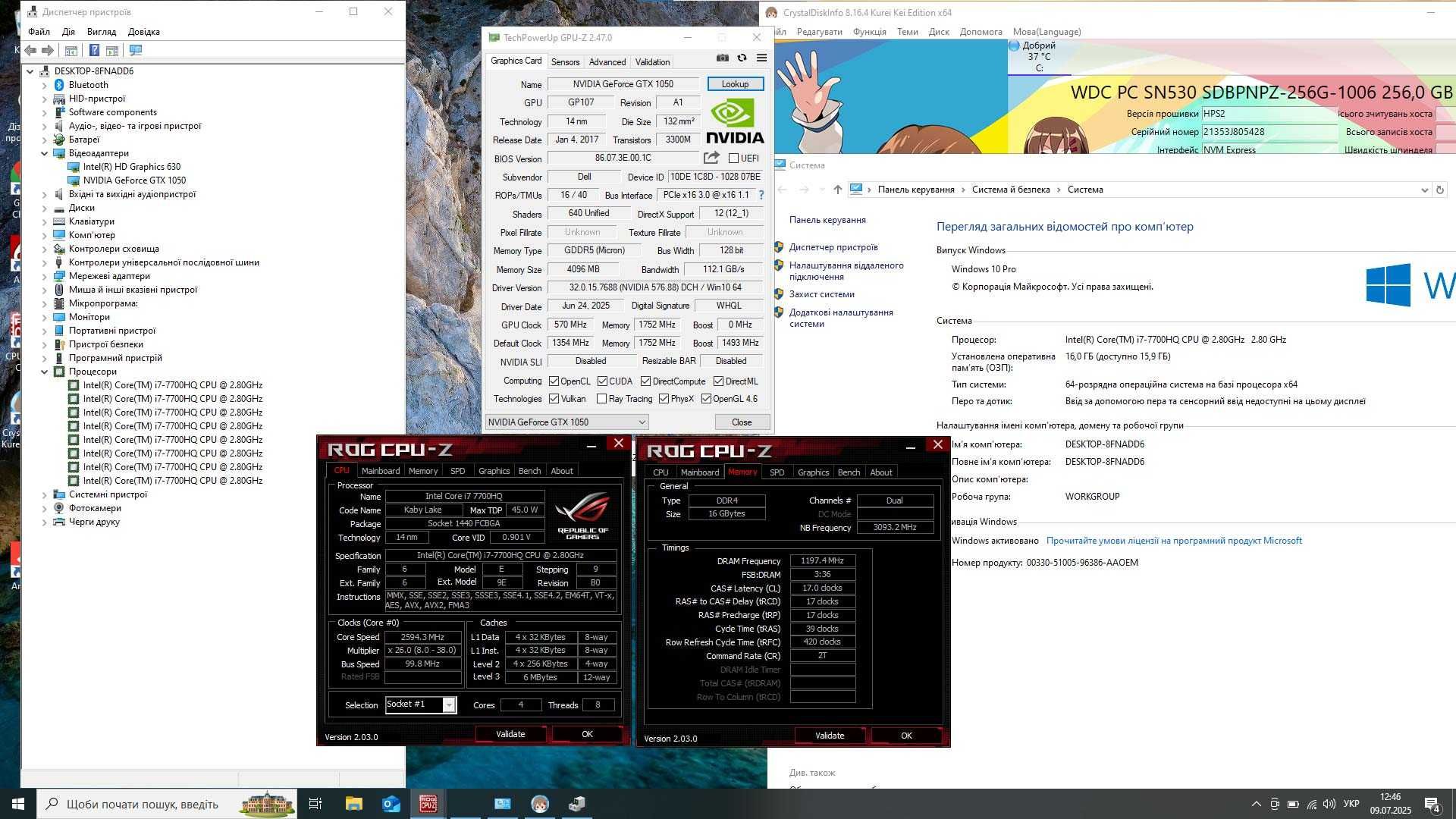
Task: Open the Socket #1 selection dropdown in CPU-Z
Action: (x=421, y=704)
